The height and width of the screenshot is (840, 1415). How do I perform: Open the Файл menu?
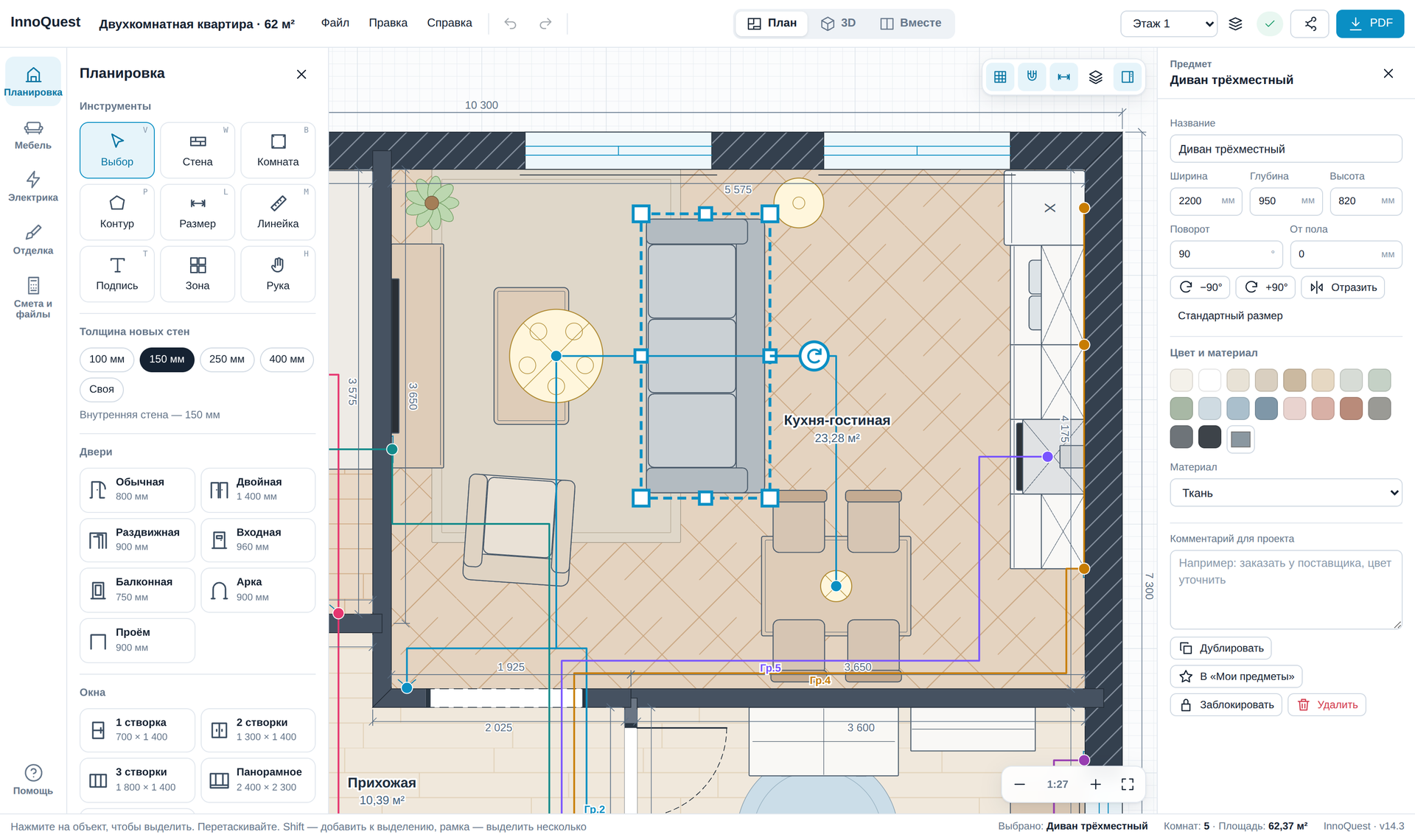click(x=335, y=23)
